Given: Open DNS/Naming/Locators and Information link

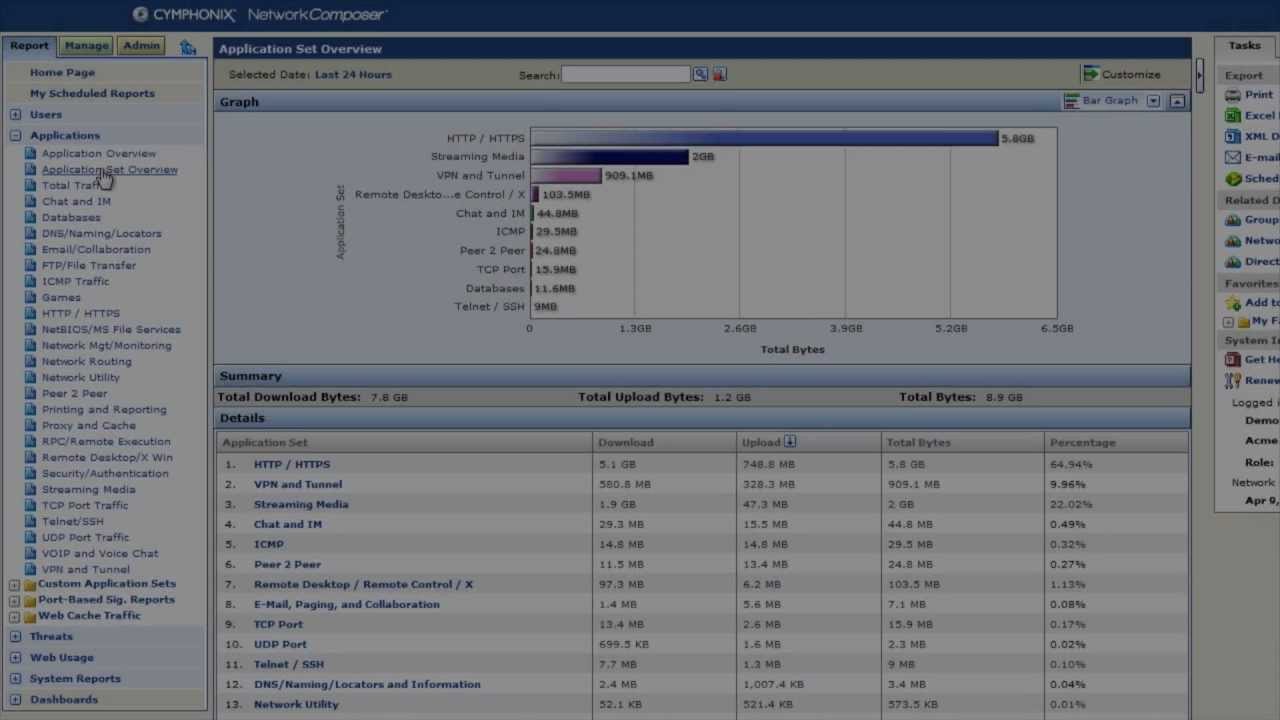Looking at the screenshot, I should [x=367, y=684].
